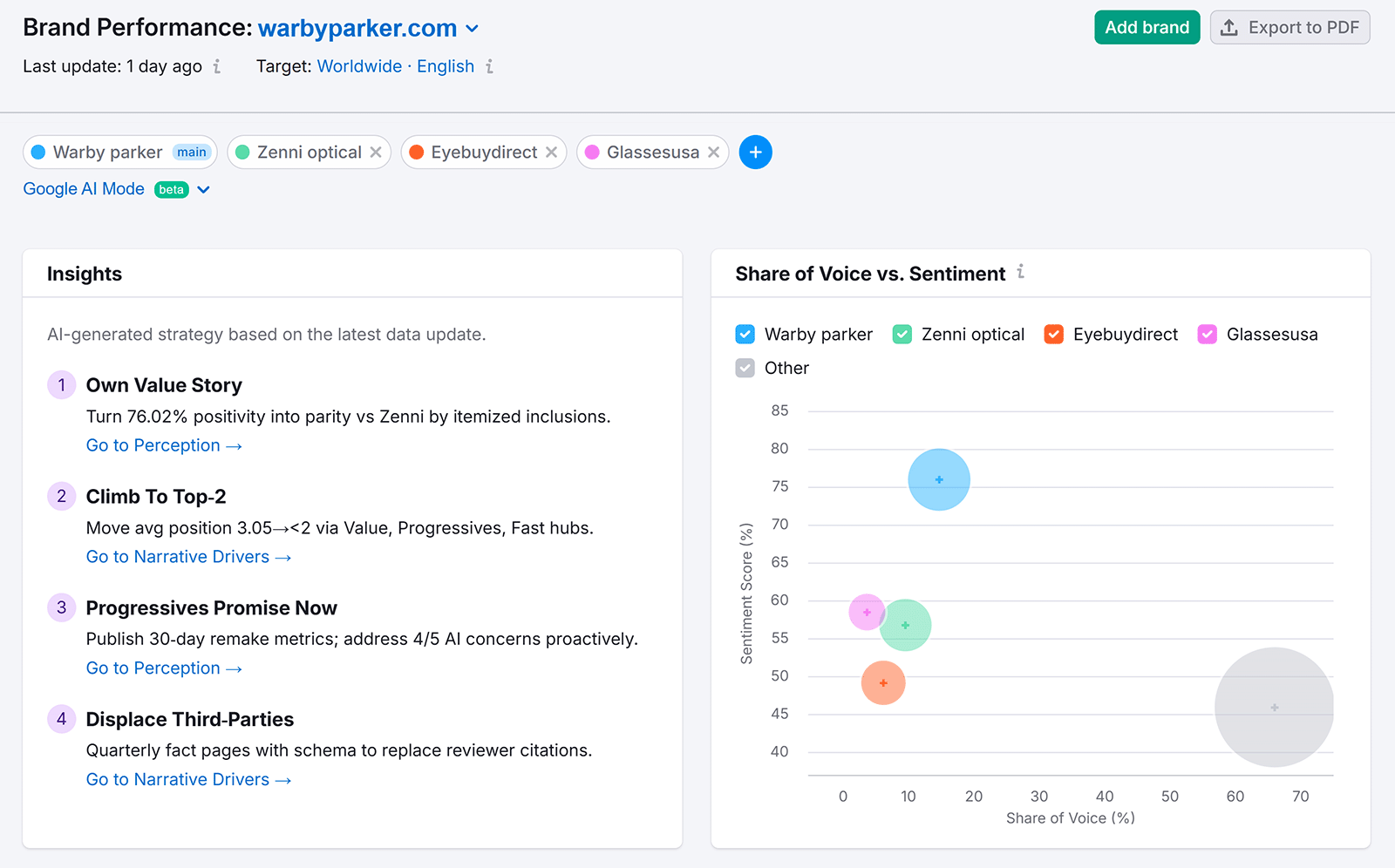Click the blue plus to add a competitor
Viewport: 1395px width, 868px height.
click(x=755, y=152)
